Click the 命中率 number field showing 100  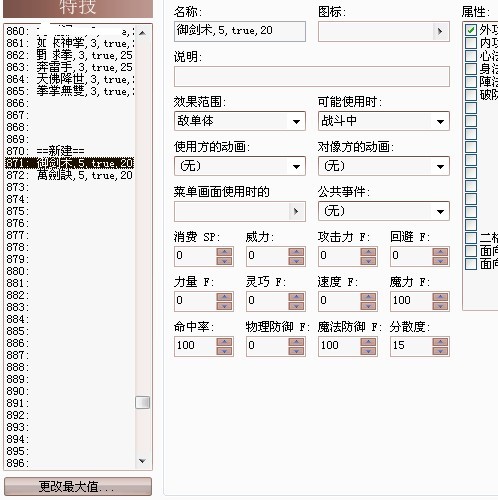point(195,346)
